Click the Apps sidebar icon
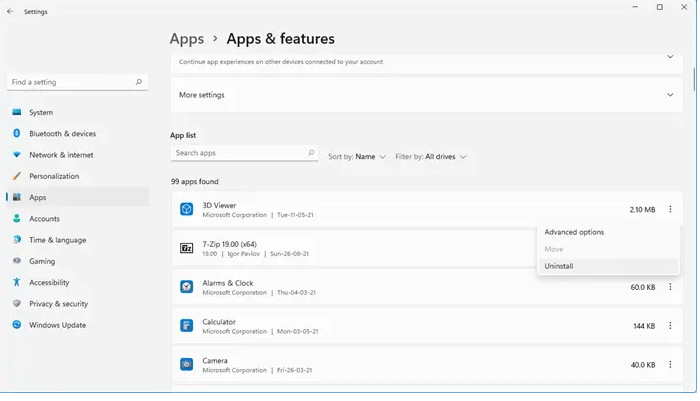 coord(17,197)
